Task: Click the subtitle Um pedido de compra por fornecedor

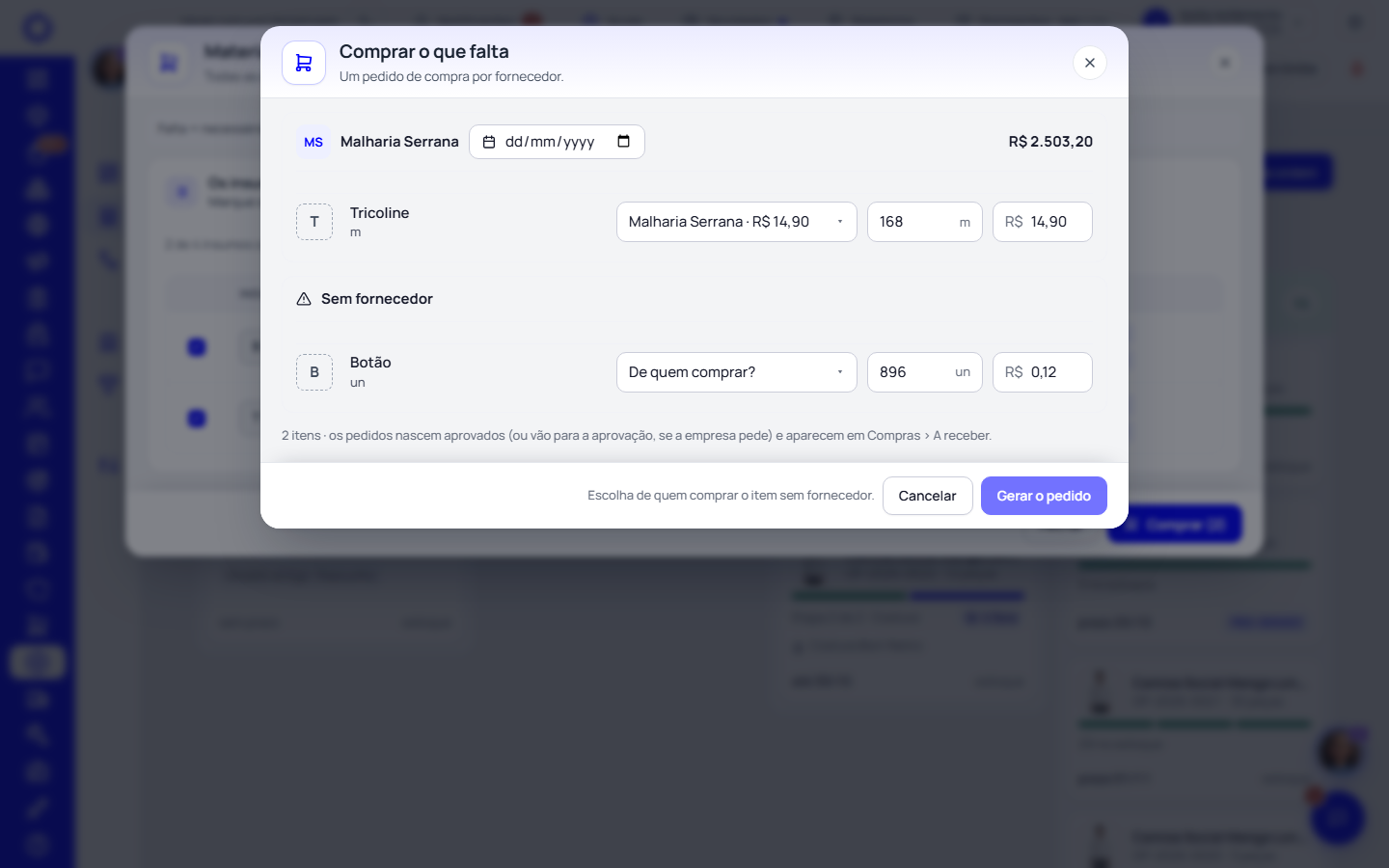Action: coord(451,77)
